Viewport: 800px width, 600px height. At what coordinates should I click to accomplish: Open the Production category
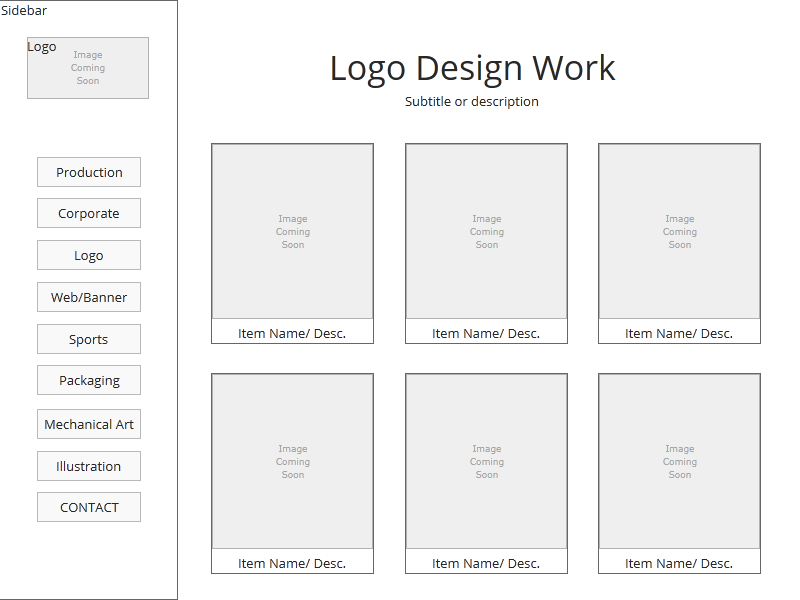pyautogui.click(x=89, y=172)
